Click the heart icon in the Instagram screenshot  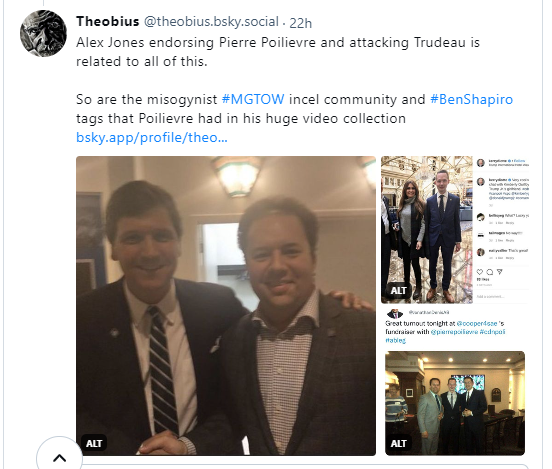(x=479, y=272)
